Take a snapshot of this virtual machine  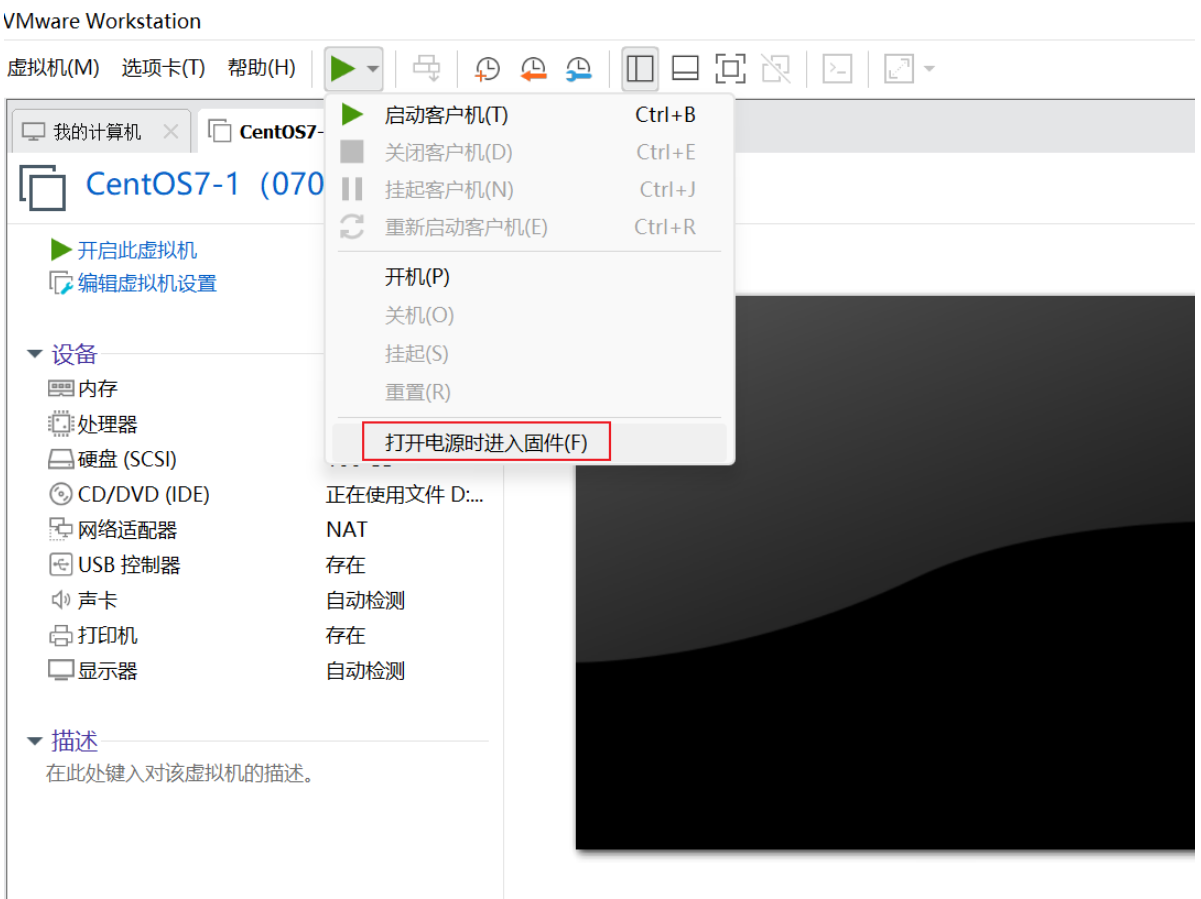click(487, 69)
